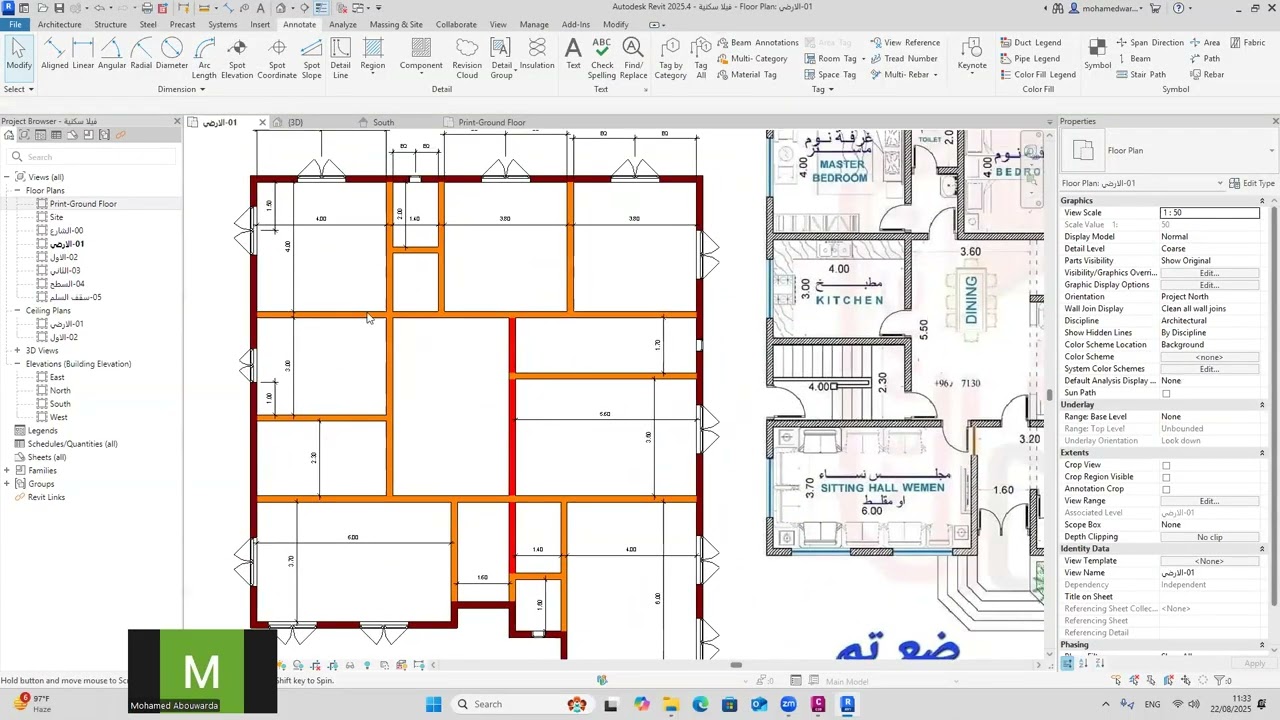Expand the 3D Views tree node
This screenshot has width=1280, height=720.
click(18, 351)
